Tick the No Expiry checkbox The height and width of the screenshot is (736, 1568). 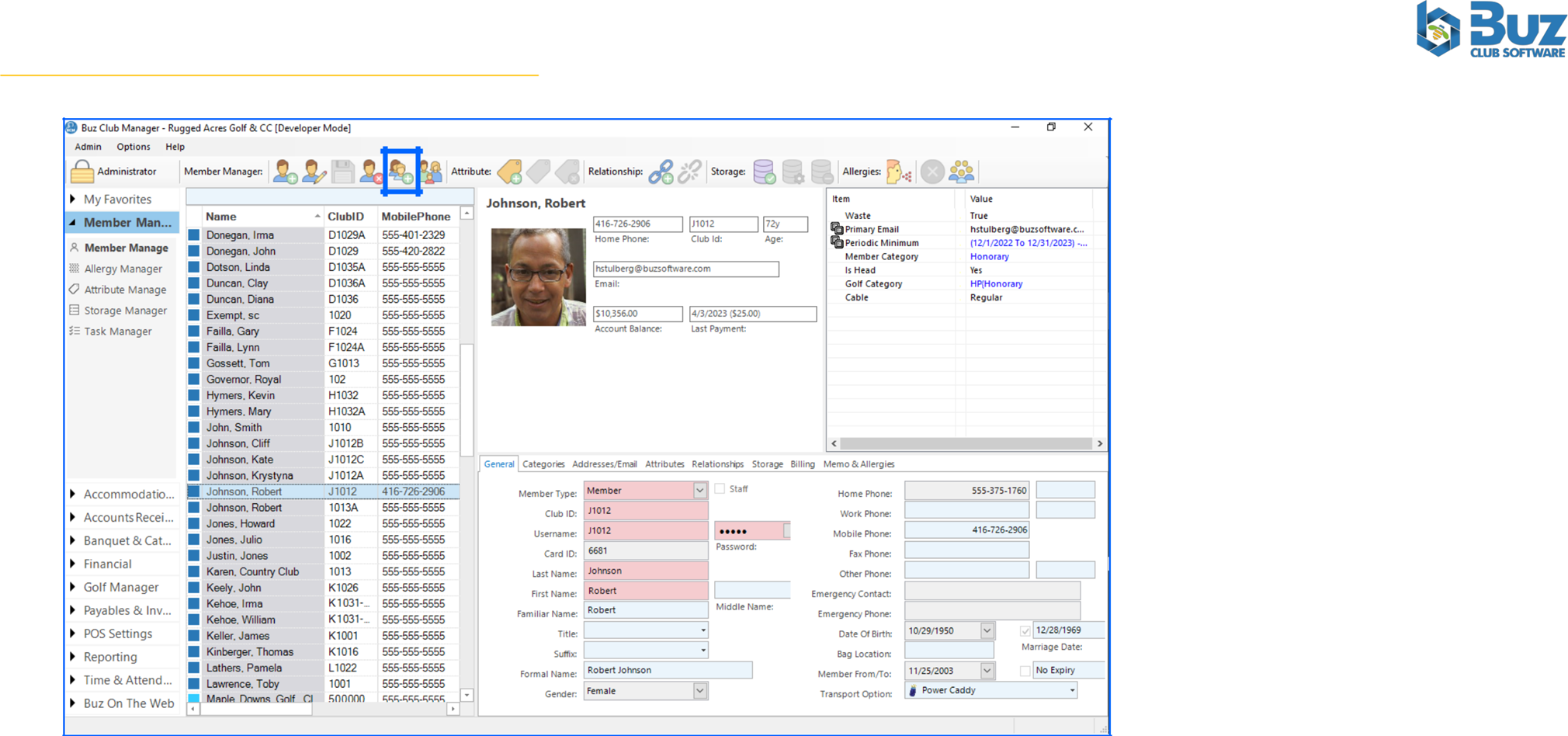point(1025,671)
